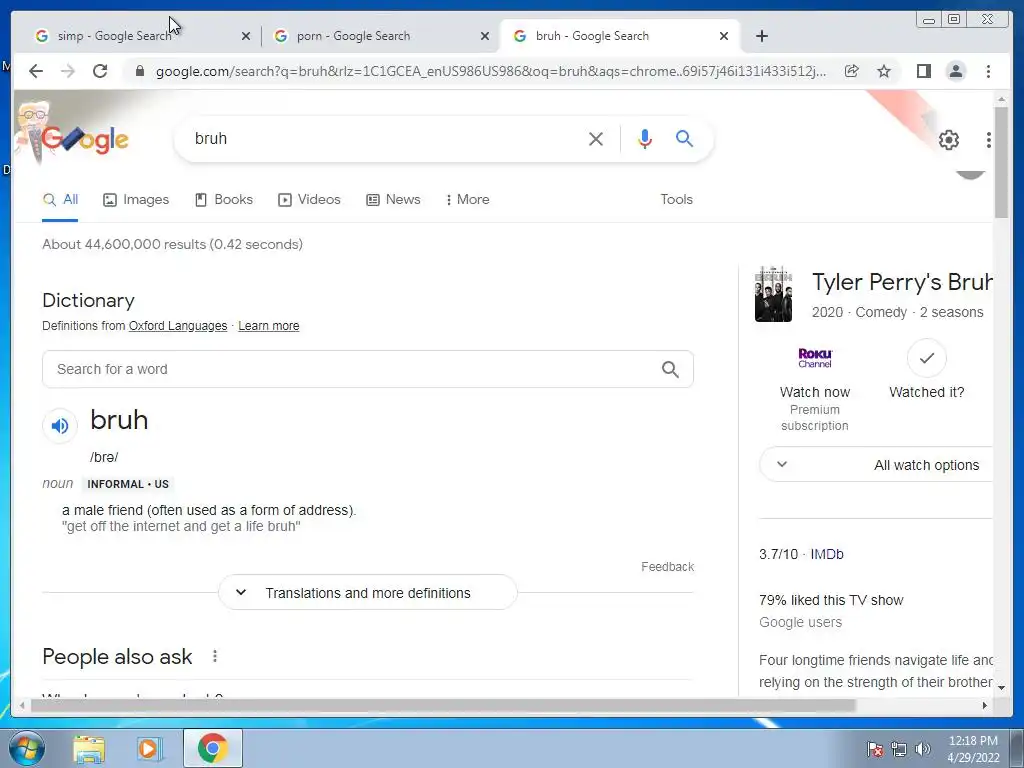Clear the search box with X icon
The image size is (1024, 768).
point(596,138)
